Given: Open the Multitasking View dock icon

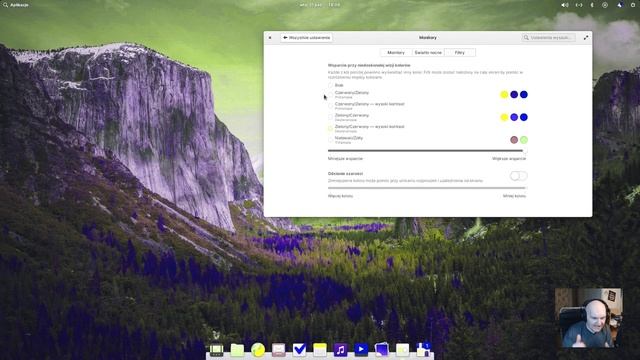Looking at the screenshot, I should coord(216,349).
